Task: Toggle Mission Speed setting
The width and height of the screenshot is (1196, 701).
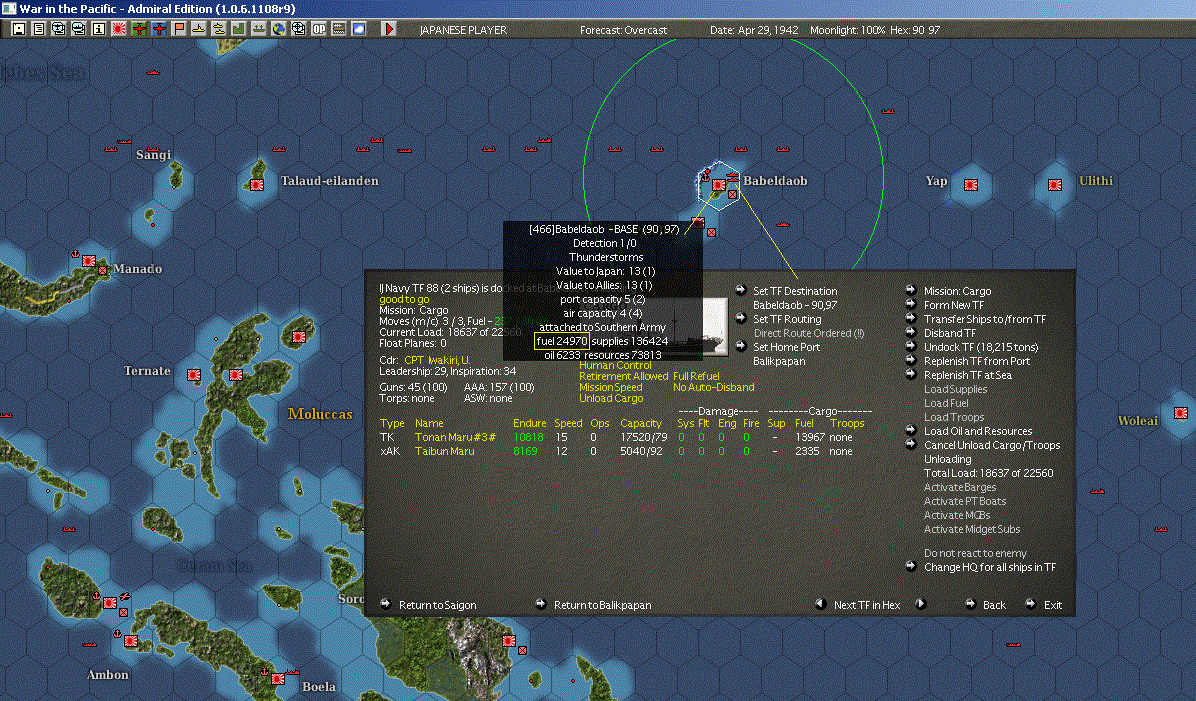Action: pos(610,387)
